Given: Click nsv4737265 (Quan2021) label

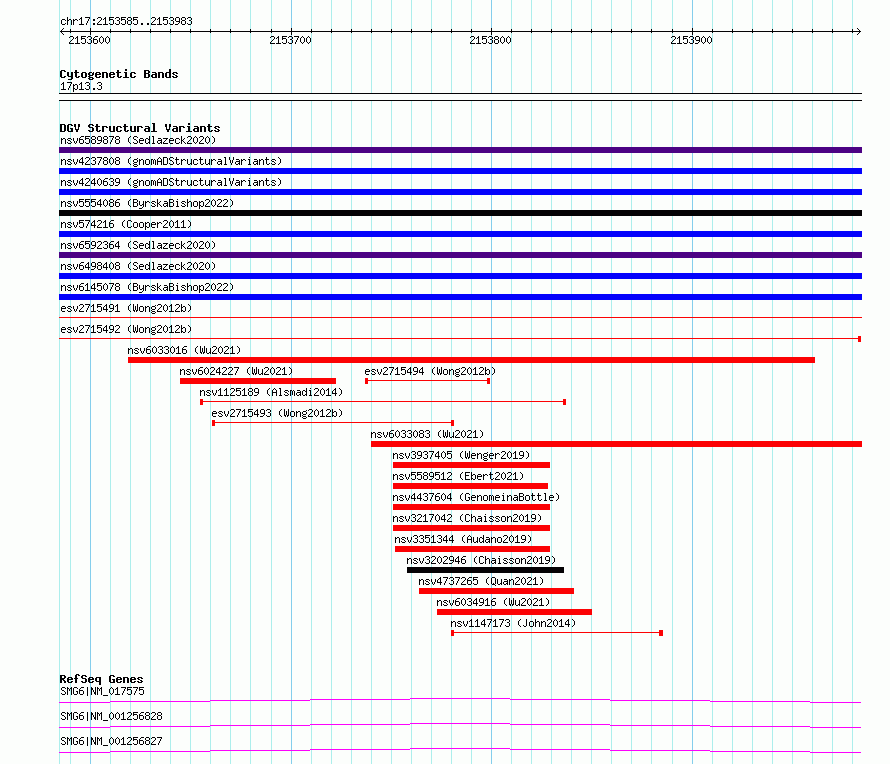Looking at the screenshot, I should coord(481,581).
